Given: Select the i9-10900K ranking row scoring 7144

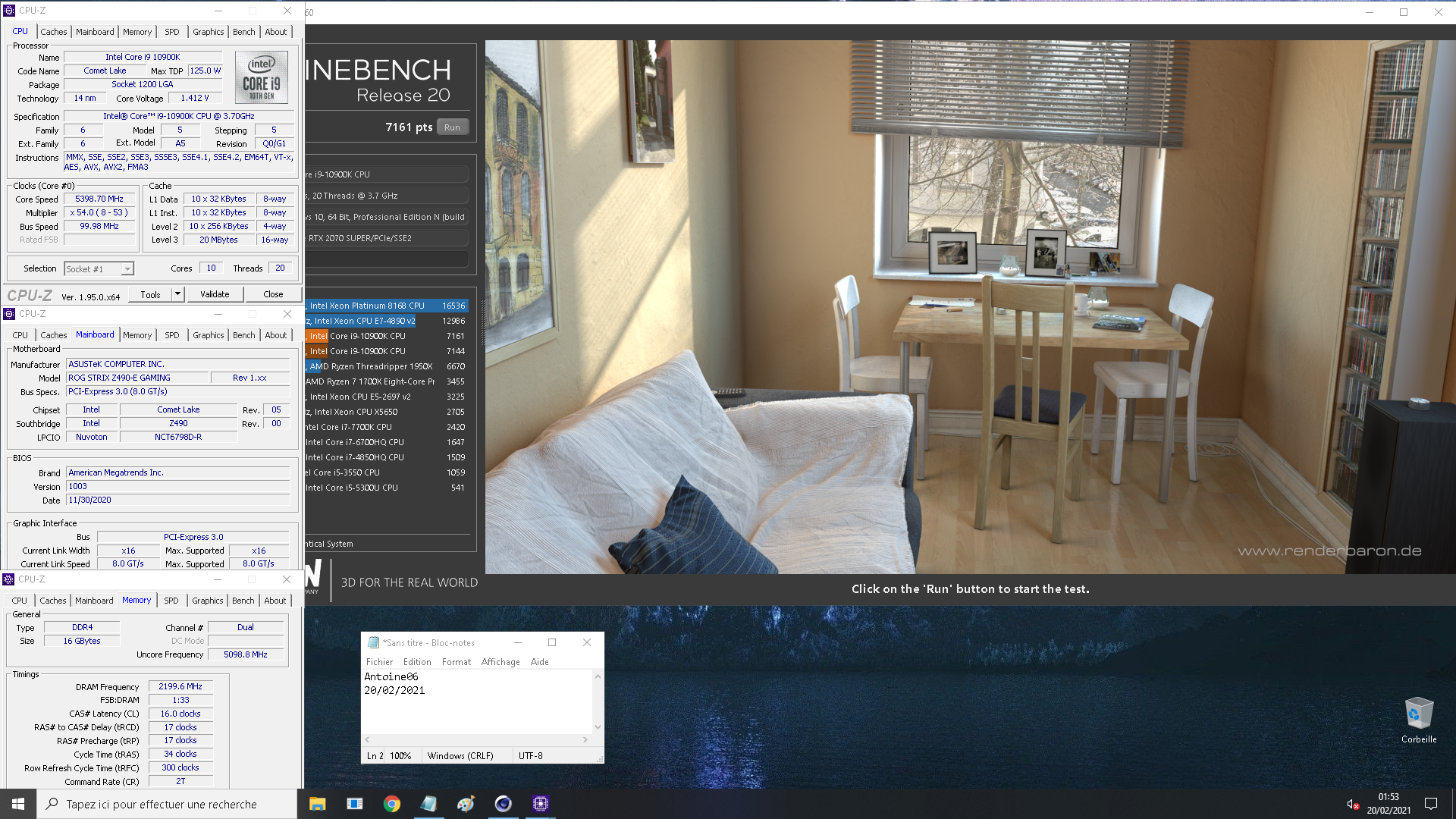Looking at the screenshot, I should pos(387,351).
